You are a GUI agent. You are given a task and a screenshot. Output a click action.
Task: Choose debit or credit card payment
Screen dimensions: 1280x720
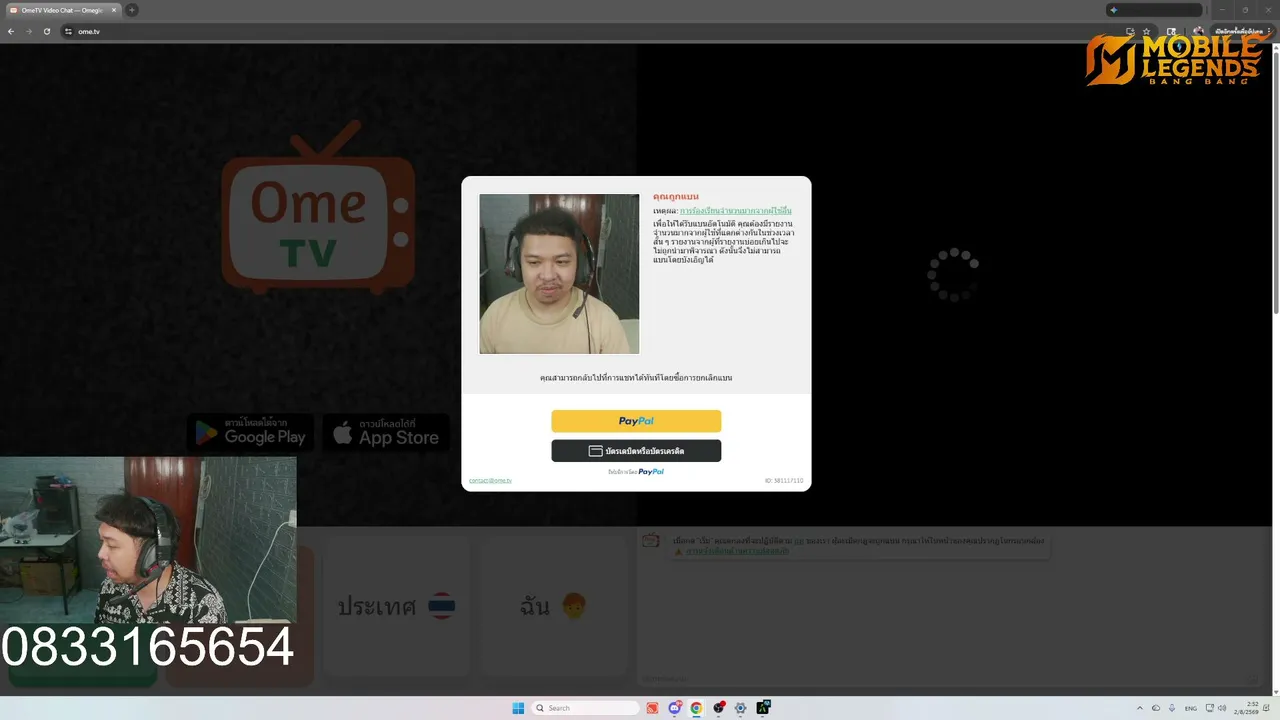(x=636, y=451)
